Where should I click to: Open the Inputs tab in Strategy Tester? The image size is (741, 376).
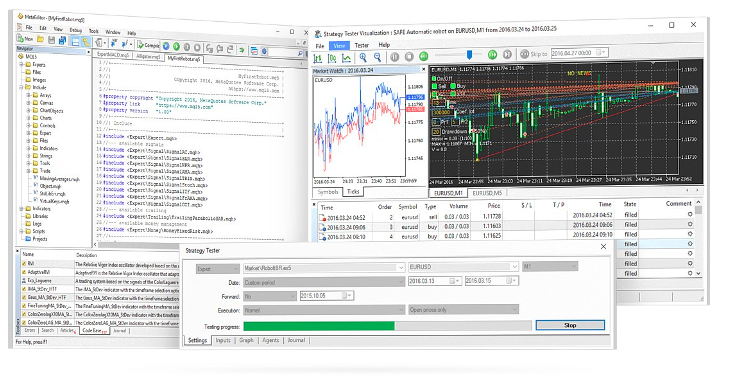[223, 340]
